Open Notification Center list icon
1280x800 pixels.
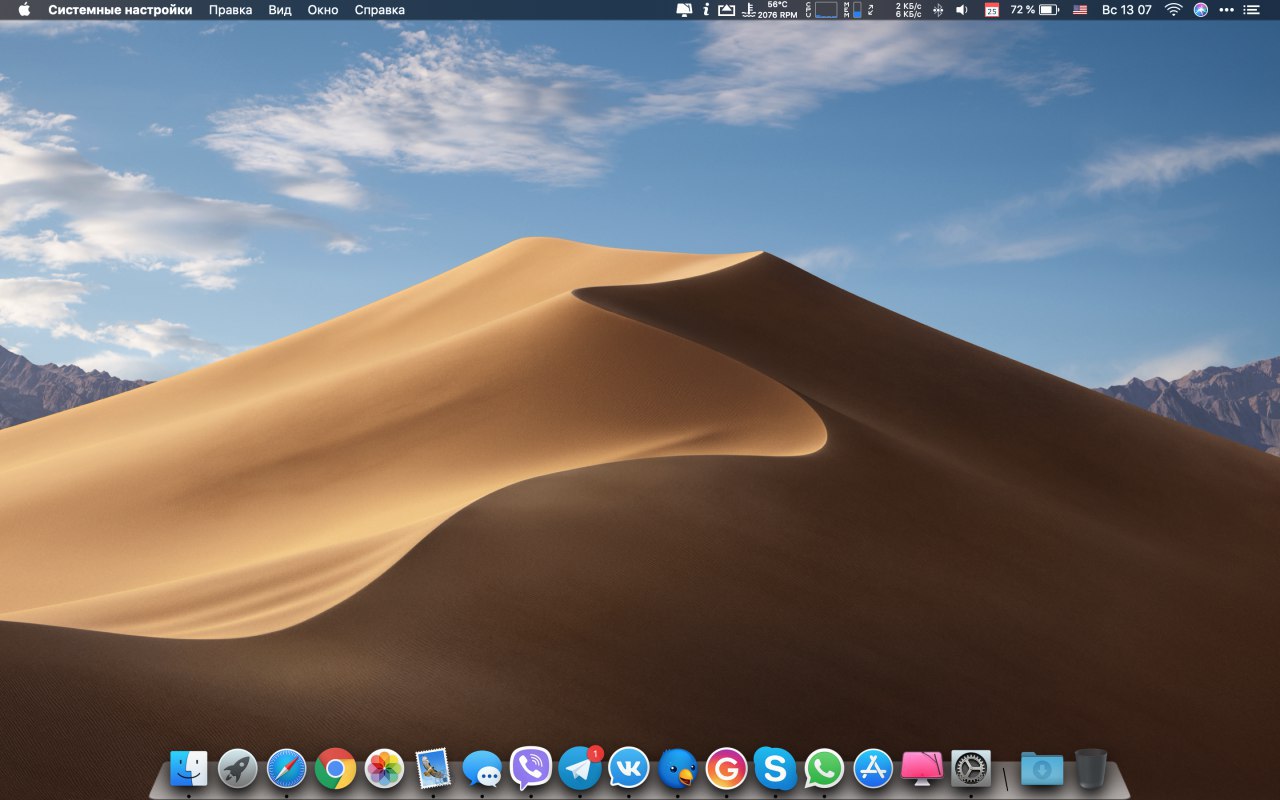pyautogui.click(x=1252, y=10)
